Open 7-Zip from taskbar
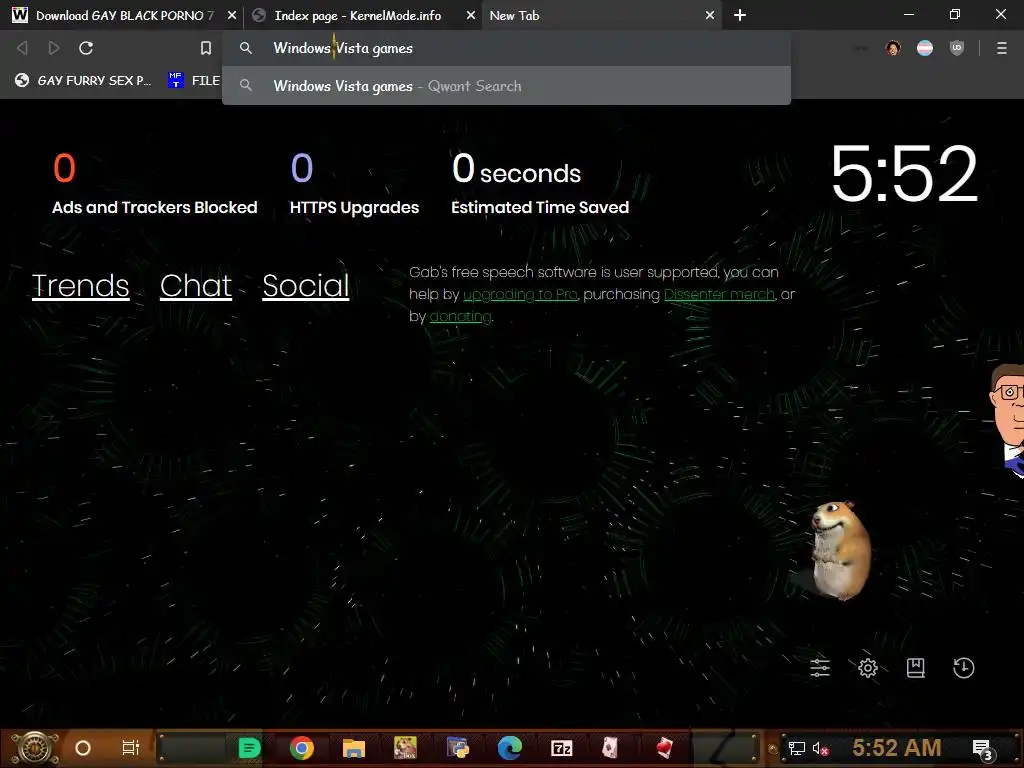 click(562, 748)
